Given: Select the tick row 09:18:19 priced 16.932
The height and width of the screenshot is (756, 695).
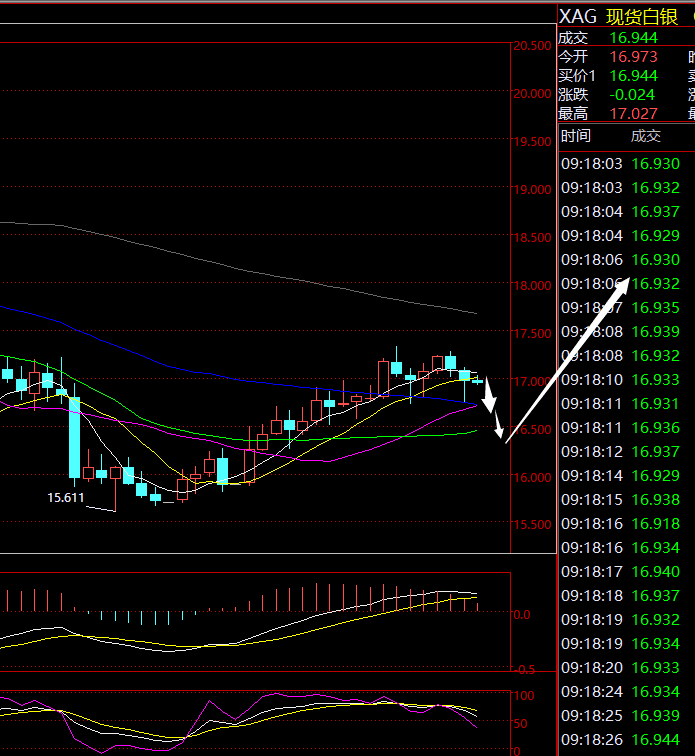Looking at the screenshot, I should [620, 620].
